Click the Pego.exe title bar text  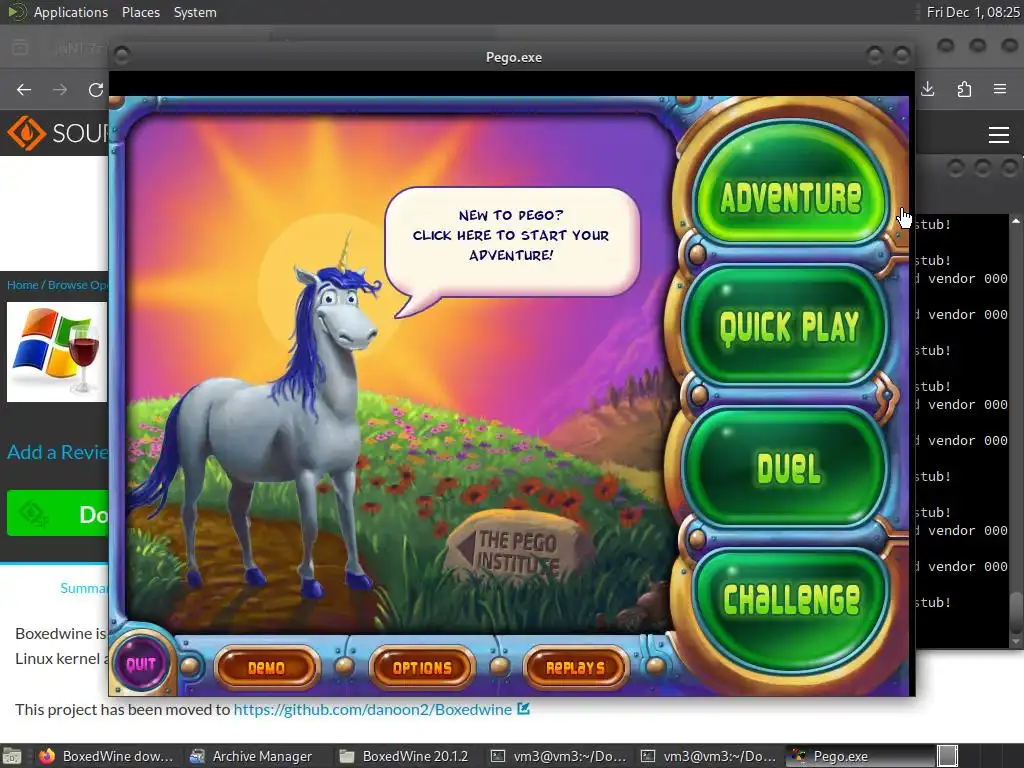tap(513, 57)
